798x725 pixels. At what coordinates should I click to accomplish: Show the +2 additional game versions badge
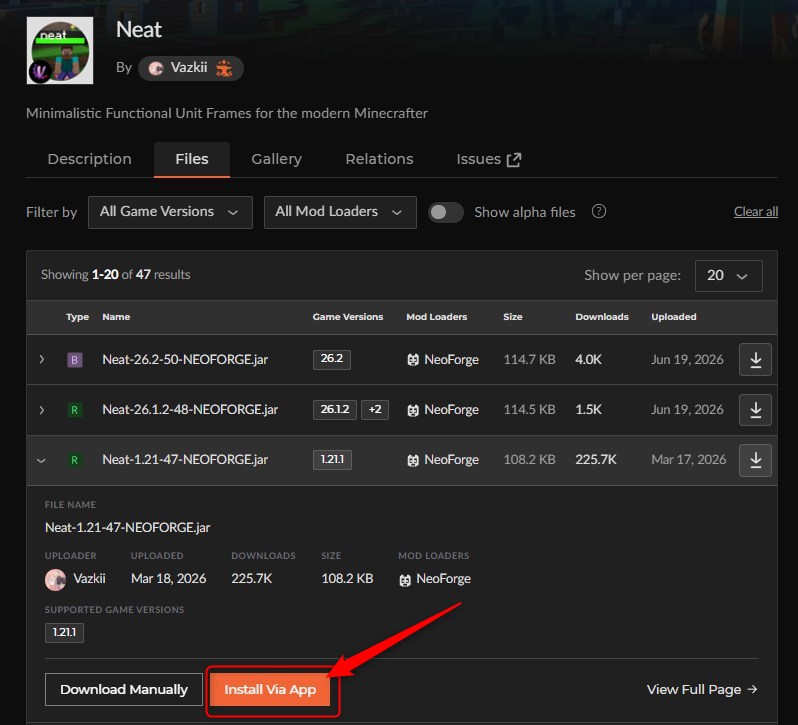pyautogui.click(x=375, y=410)
